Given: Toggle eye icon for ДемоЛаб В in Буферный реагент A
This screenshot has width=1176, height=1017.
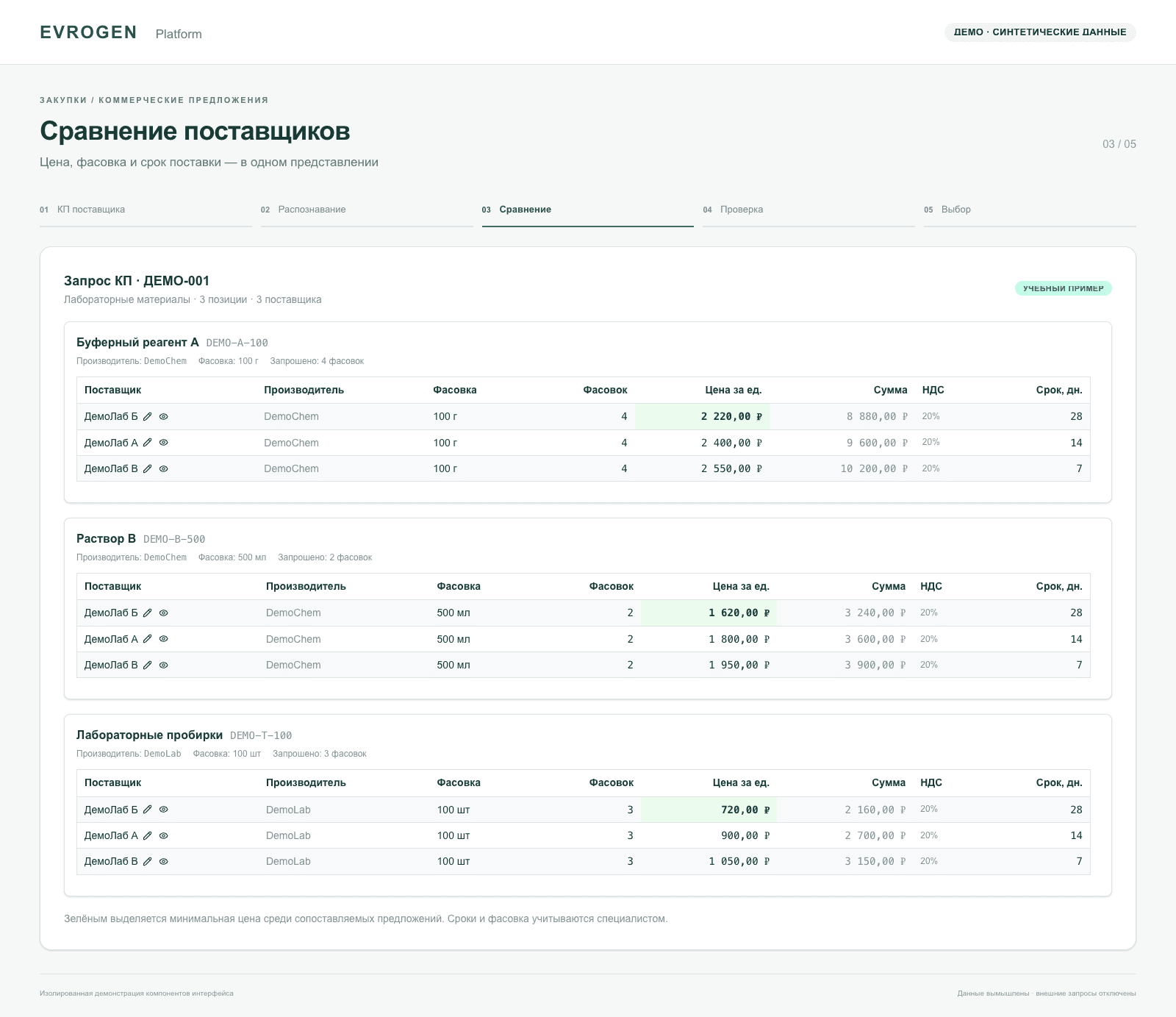Looking at the screenshot, I should (164, 468).
